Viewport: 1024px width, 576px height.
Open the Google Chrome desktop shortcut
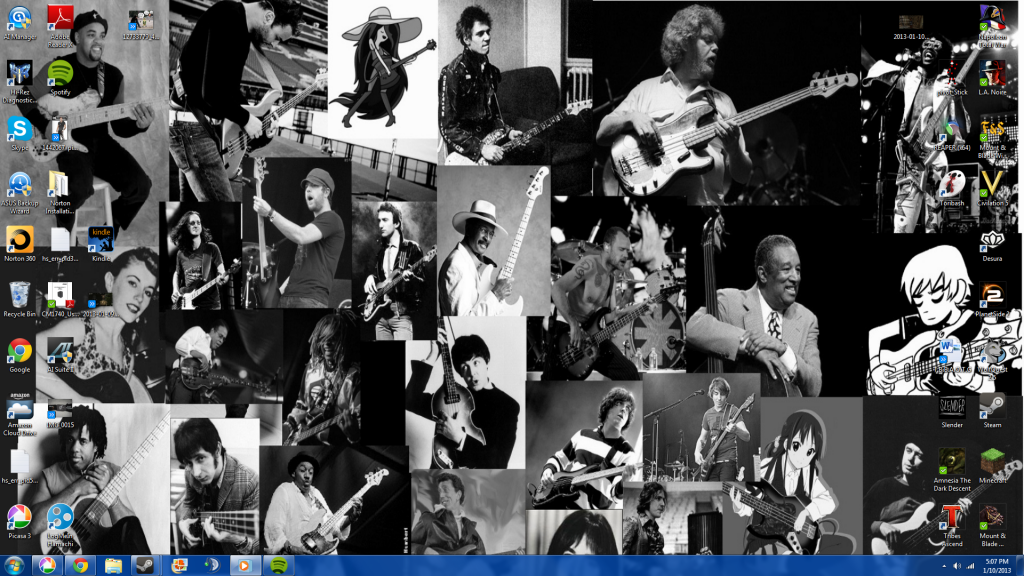20,355
